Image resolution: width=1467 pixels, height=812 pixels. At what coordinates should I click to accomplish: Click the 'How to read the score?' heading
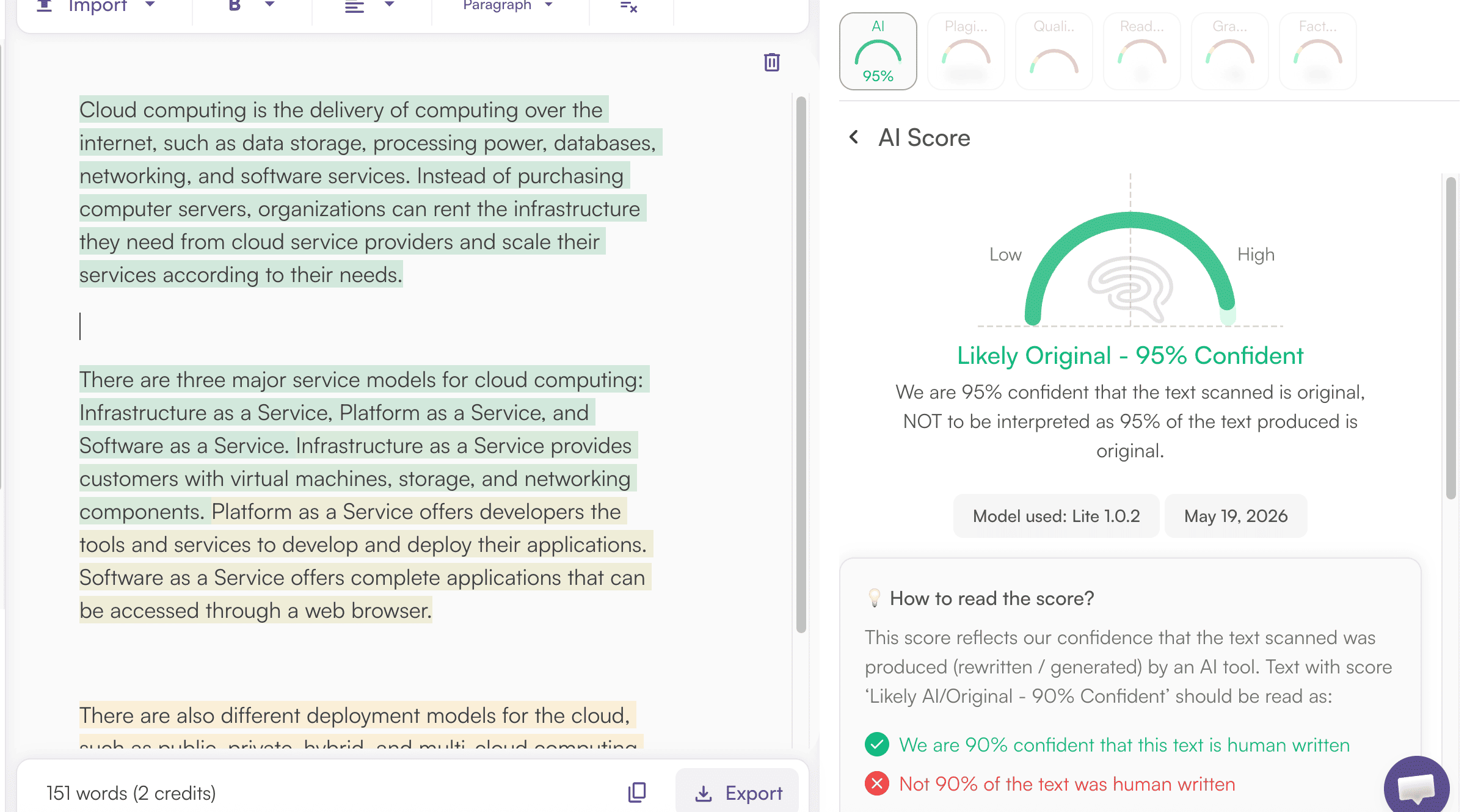[992, 598]
